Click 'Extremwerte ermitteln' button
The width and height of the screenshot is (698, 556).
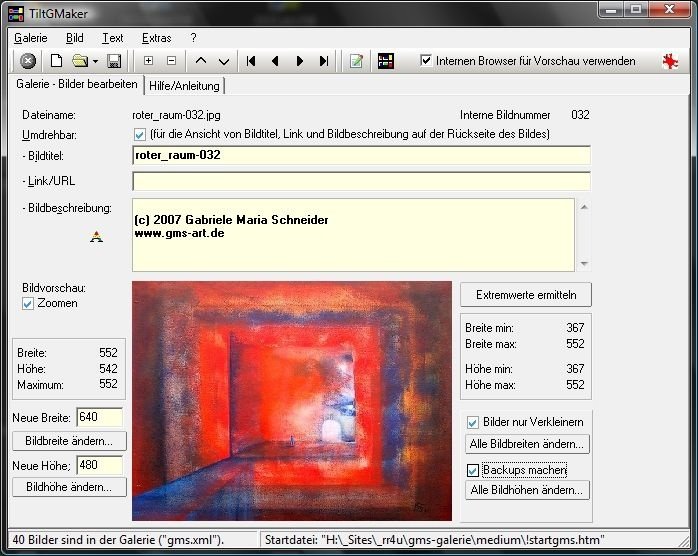point(526,295)
